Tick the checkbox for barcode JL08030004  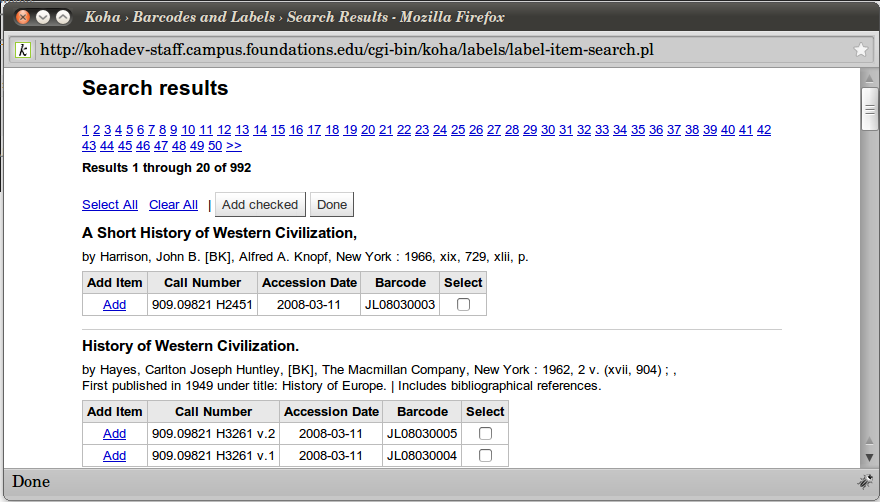485,456
